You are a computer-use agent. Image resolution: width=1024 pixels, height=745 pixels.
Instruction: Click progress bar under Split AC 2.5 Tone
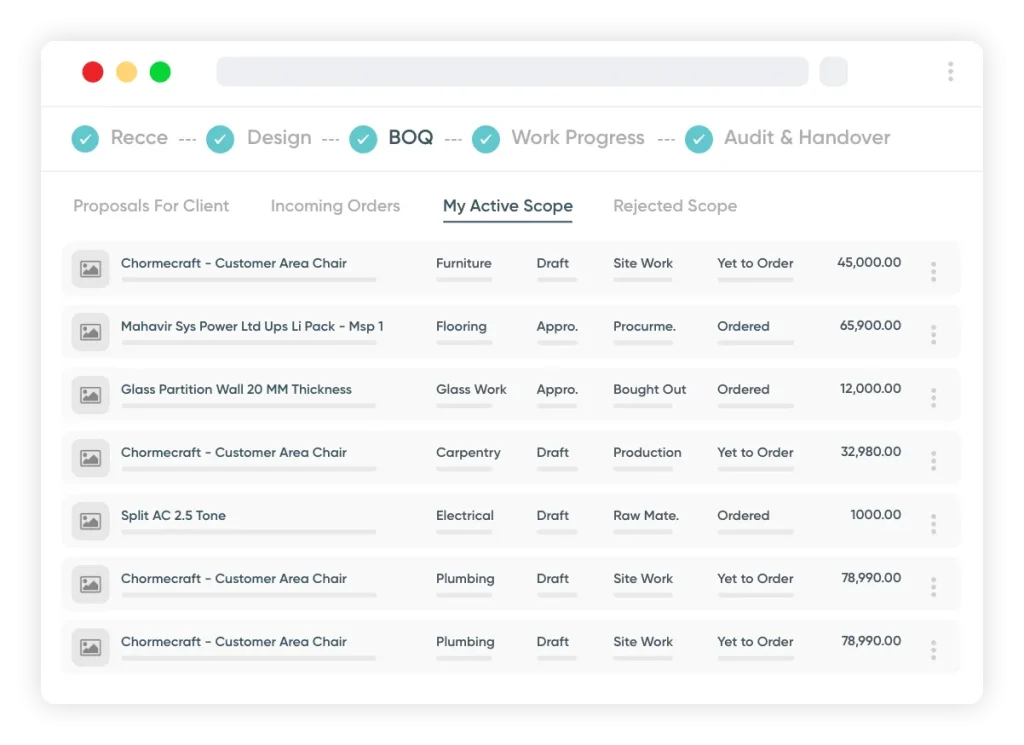click(248, 532)
